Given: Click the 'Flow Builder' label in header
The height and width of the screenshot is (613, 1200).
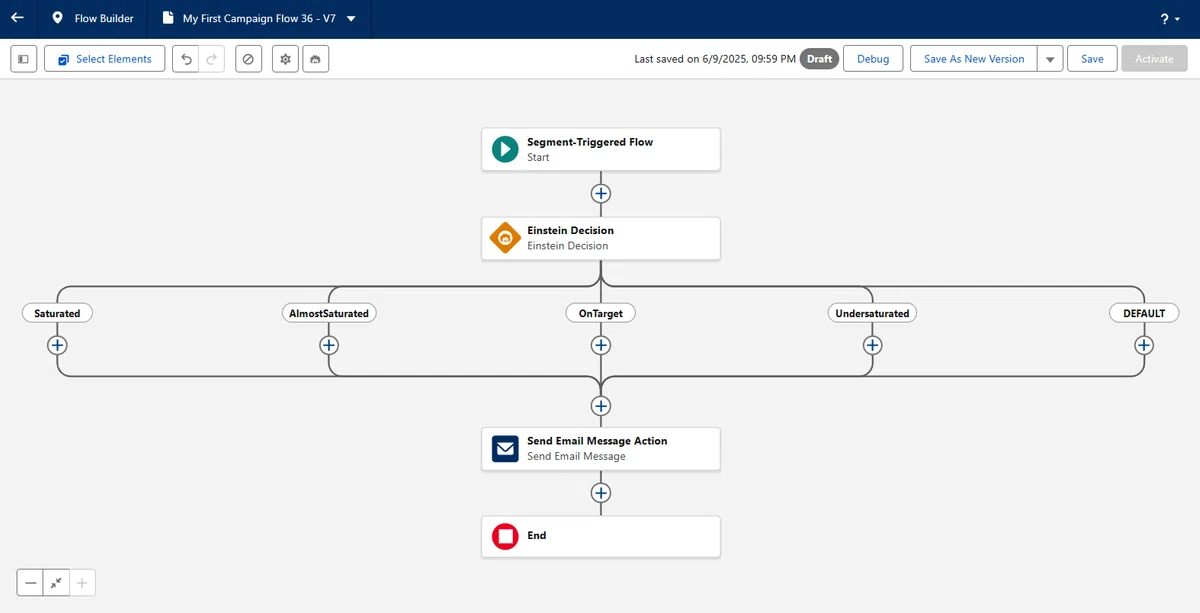Looking at the screenshot, I should 104,19.
